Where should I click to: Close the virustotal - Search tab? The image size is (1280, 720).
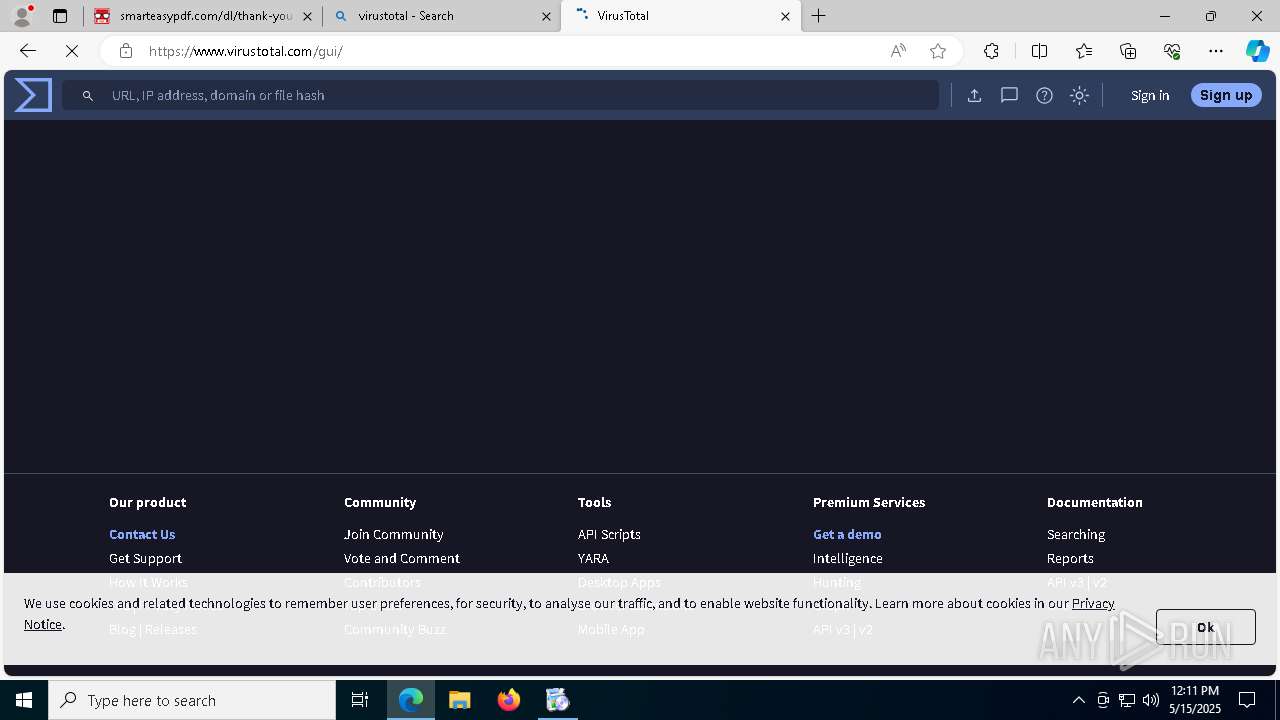point(546,16)
